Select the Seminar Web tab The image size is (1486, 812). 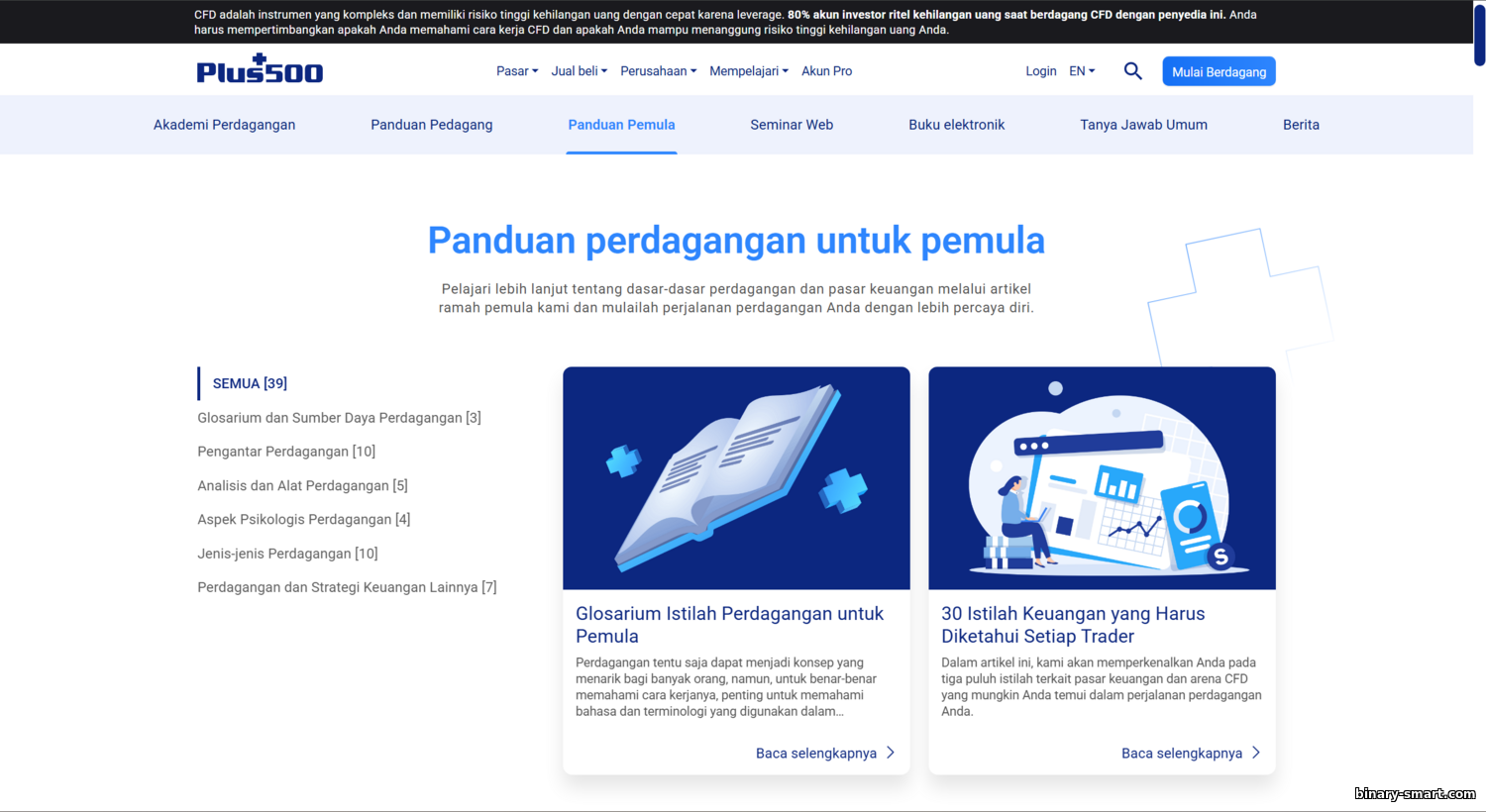click(x=792, y=125)
